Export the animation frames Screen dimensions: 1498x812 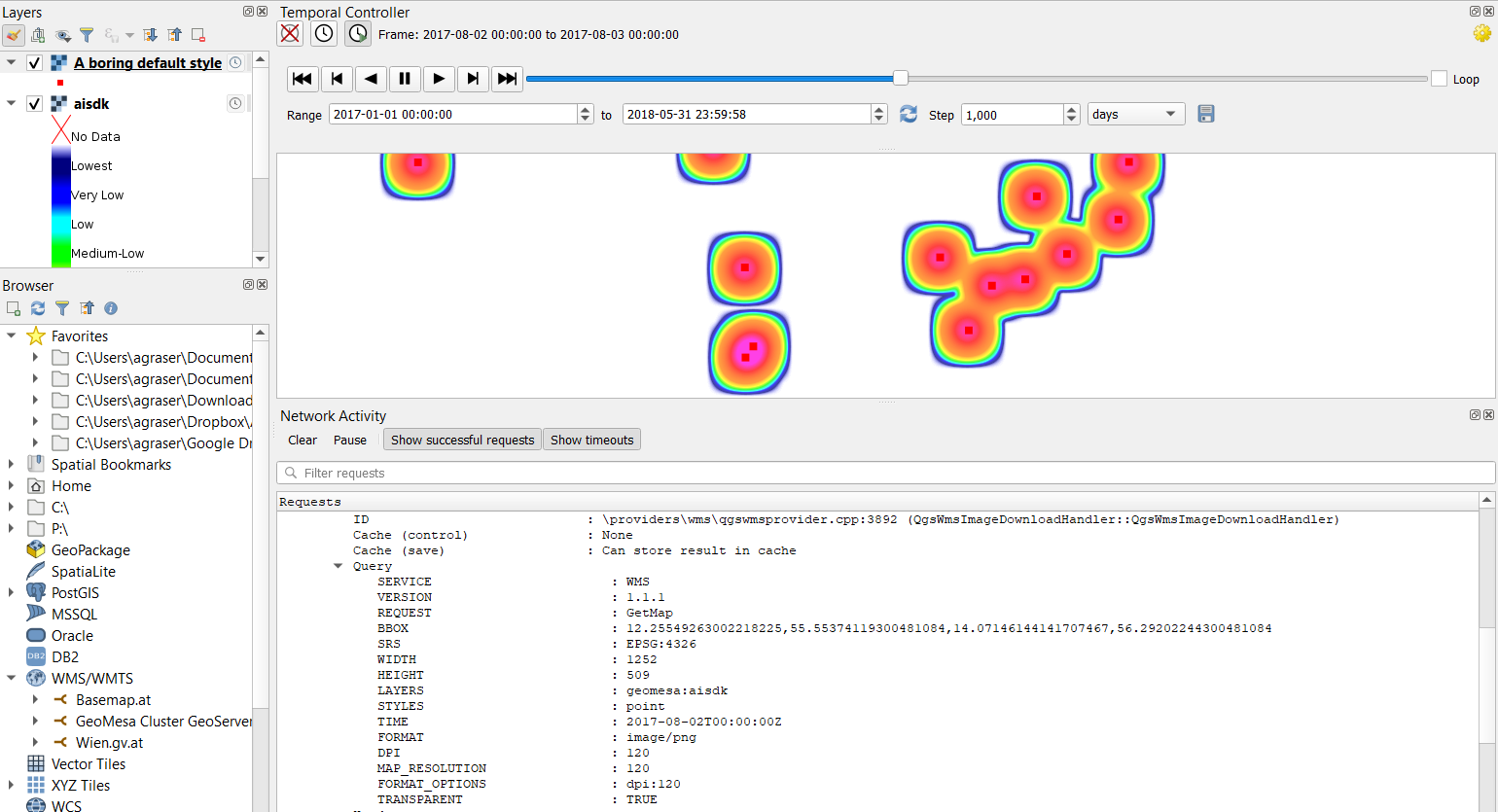click(1205, 114)
